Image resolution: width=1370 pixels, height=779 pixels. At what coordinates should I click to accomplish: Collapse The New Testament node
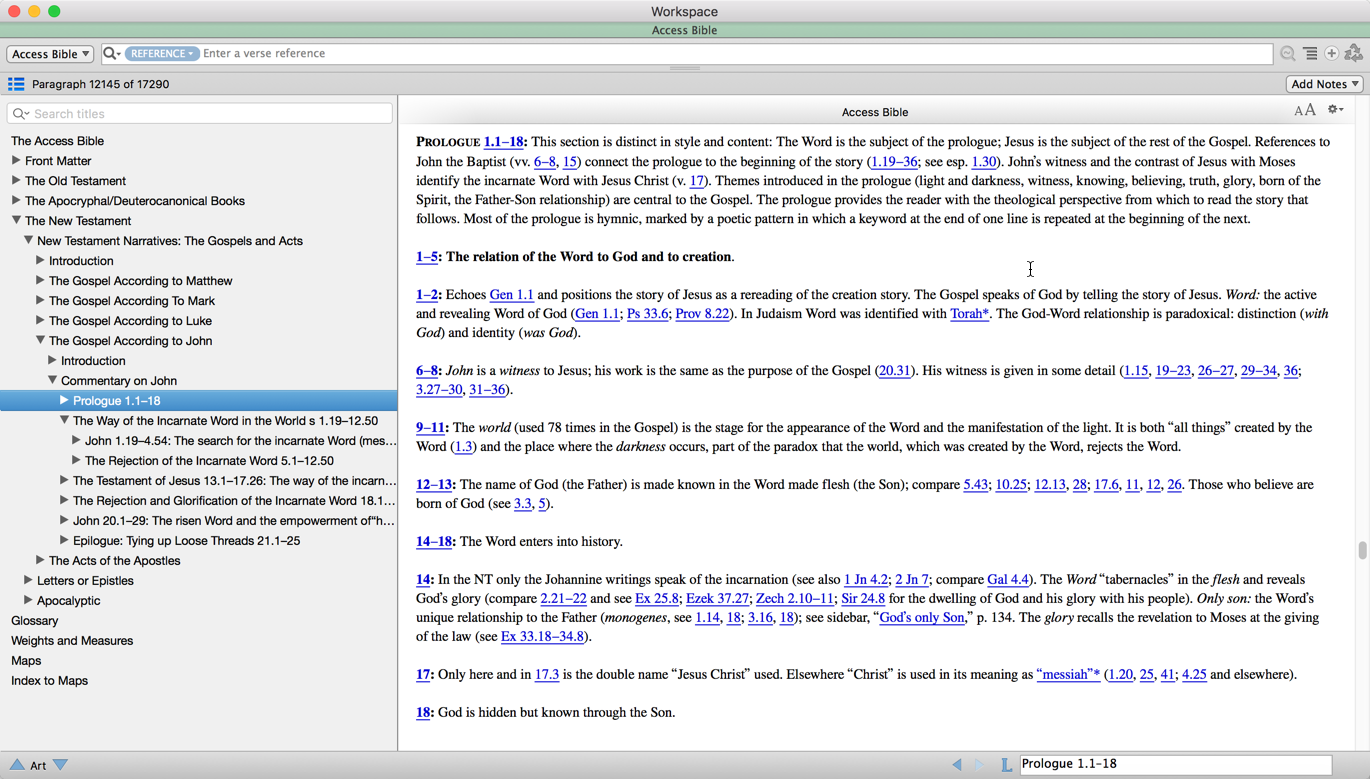click(x=16, y=220)
